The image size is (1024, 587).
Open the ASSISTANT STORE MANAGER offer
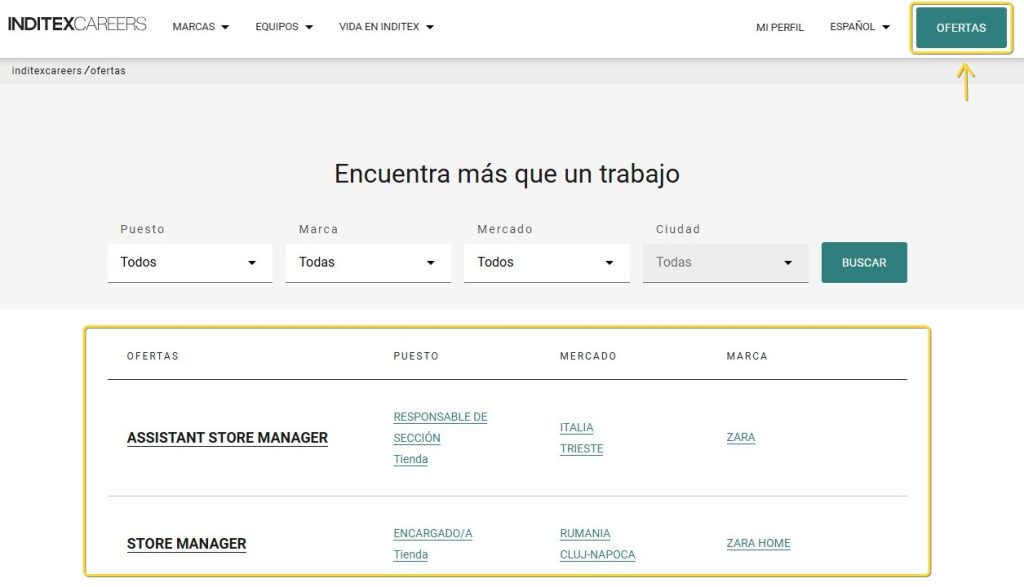[227, 438]
